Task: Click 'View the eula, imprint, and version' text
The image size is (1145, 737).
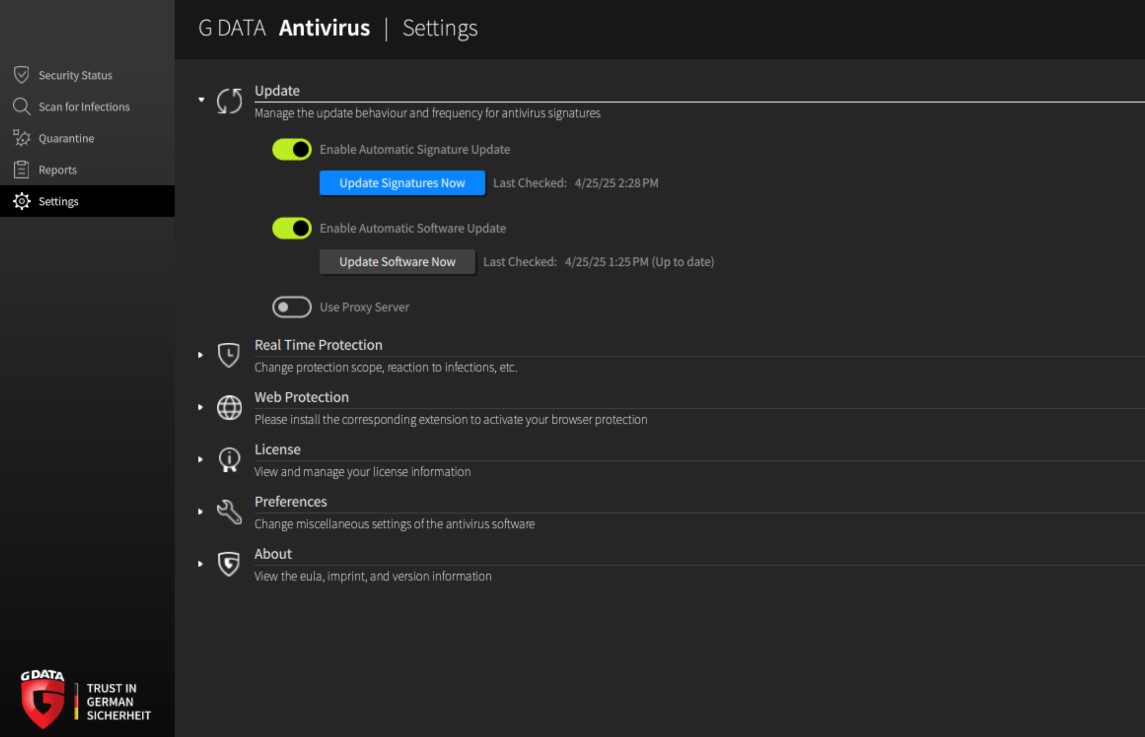Action: tap(372, 576)
